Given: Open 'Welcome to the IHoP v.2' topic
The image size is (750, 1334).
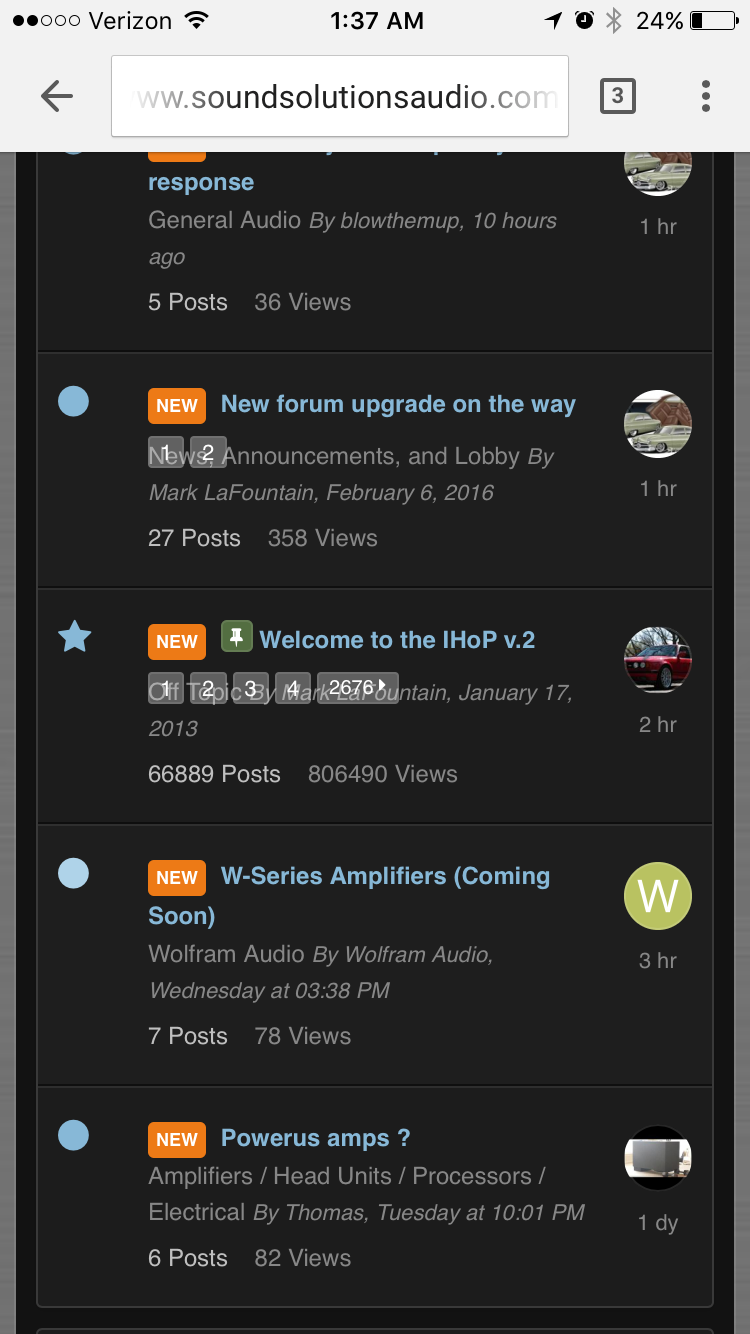Looking at the screenshot, I should [x=397, y=640].
